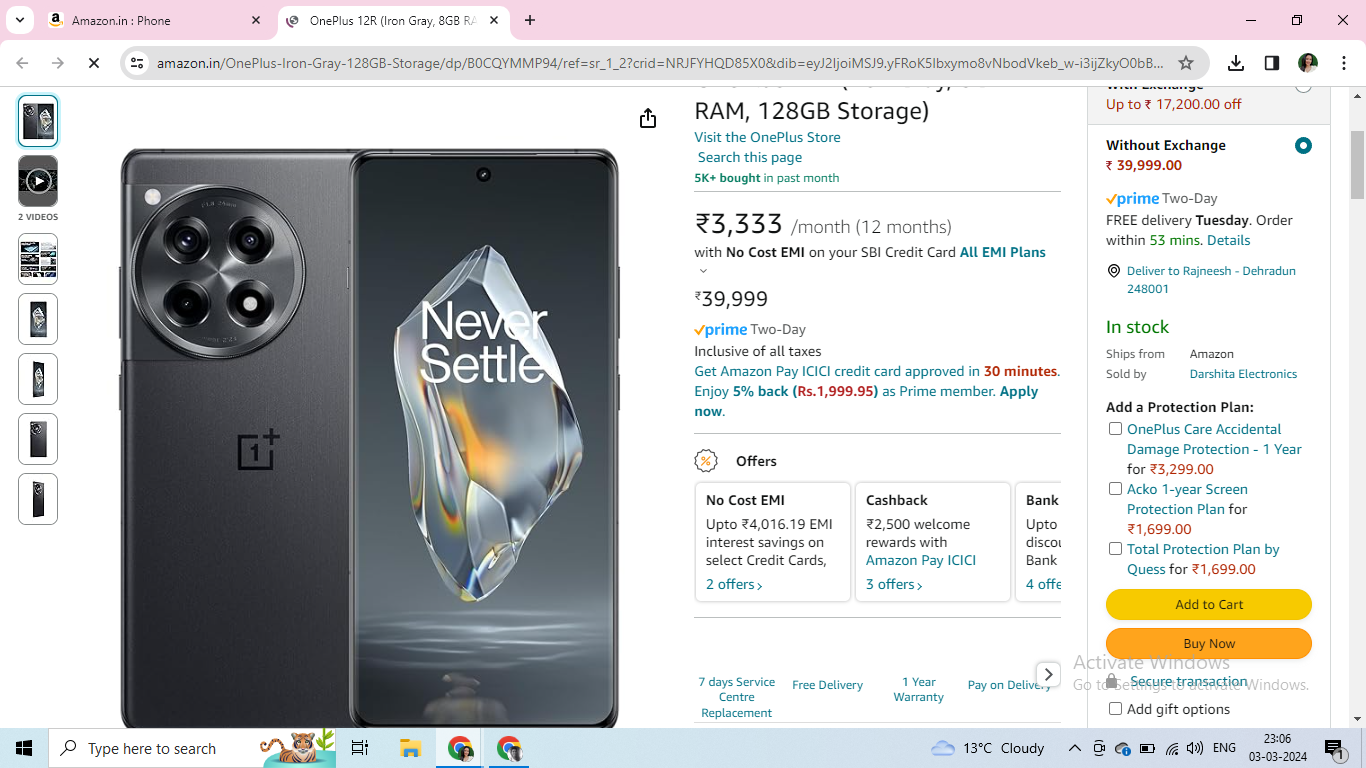Expand the 2 offers No Cost EMI link
The height and width of the screenshot is (768, 1366).
[734, 585]
